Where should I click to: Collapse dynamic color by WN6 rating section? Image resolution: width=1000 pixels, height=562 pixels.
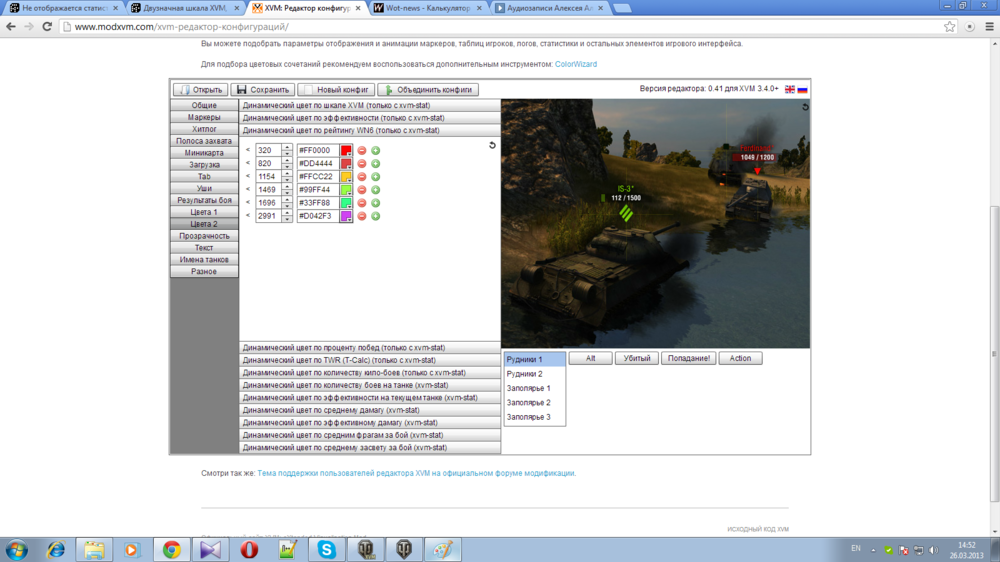370,130
